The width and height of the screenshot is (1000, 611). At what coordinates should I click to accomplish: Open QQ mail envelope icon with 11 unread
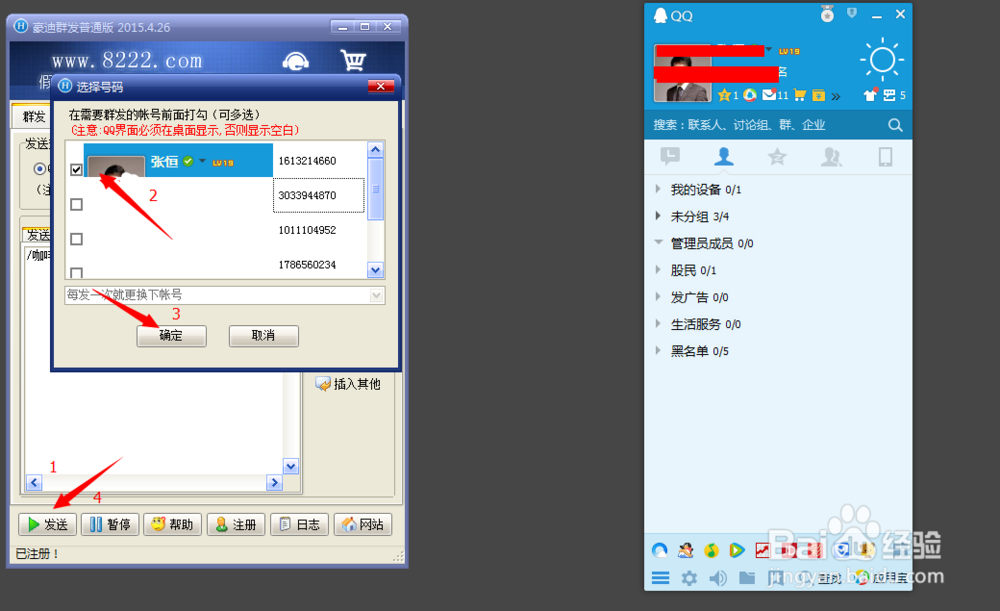pos(769,95)
